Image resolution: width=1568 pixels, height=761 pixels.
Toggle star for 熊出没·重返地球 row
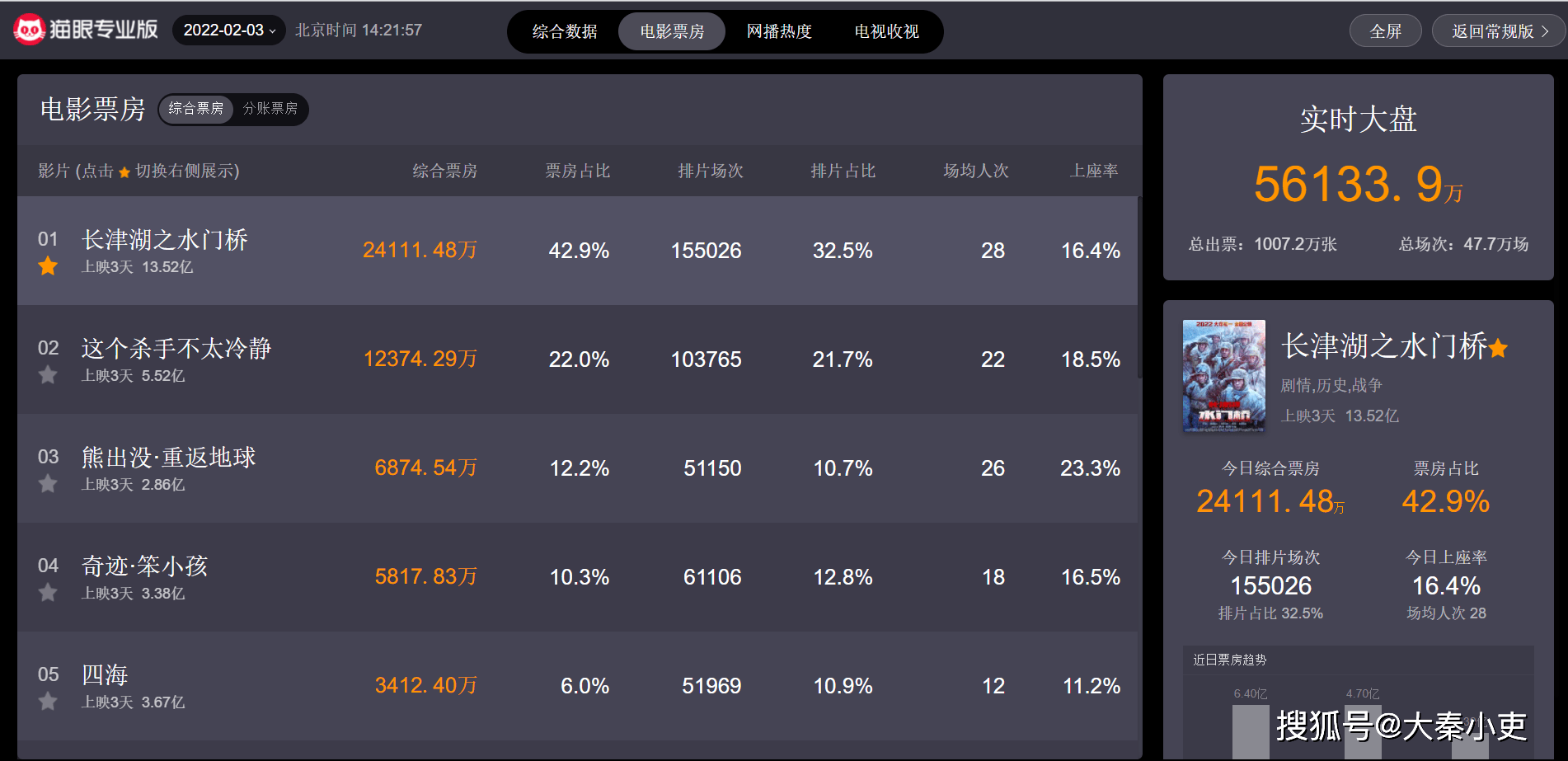pos(48,484)
